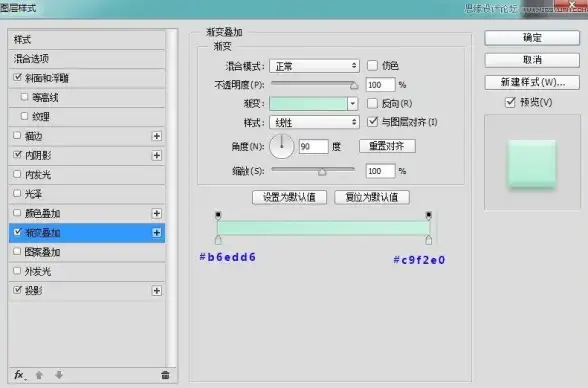This screenshot has width=588, height=388.
Task: Open the fx effects menu icon
Action: pos(20,375)
